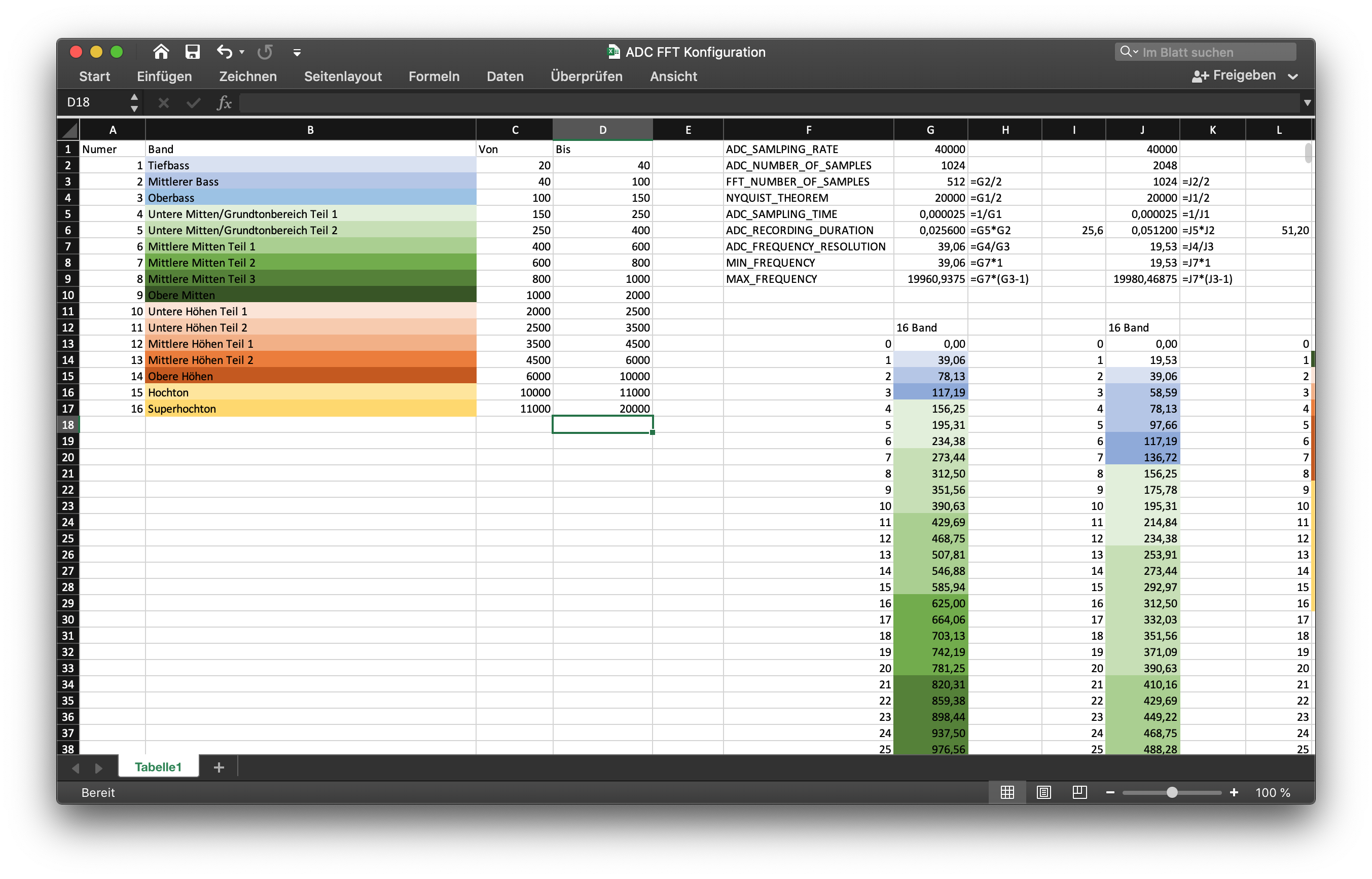Select the Hochton cell
Image resolution: width=1372 pixels, height=879 pixels.
coord(310,393)
